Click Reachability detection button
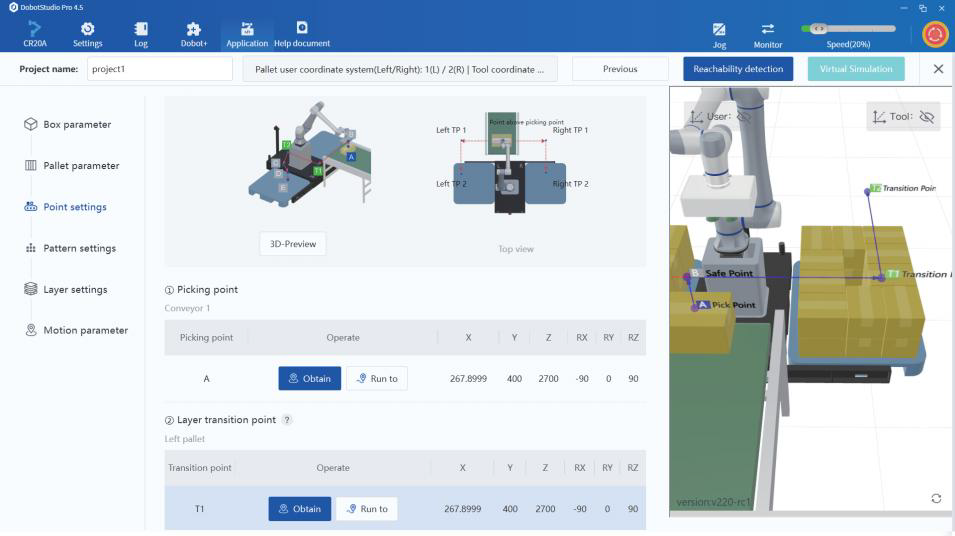Screen dimensions: 955x536 [x=738, y=69]
